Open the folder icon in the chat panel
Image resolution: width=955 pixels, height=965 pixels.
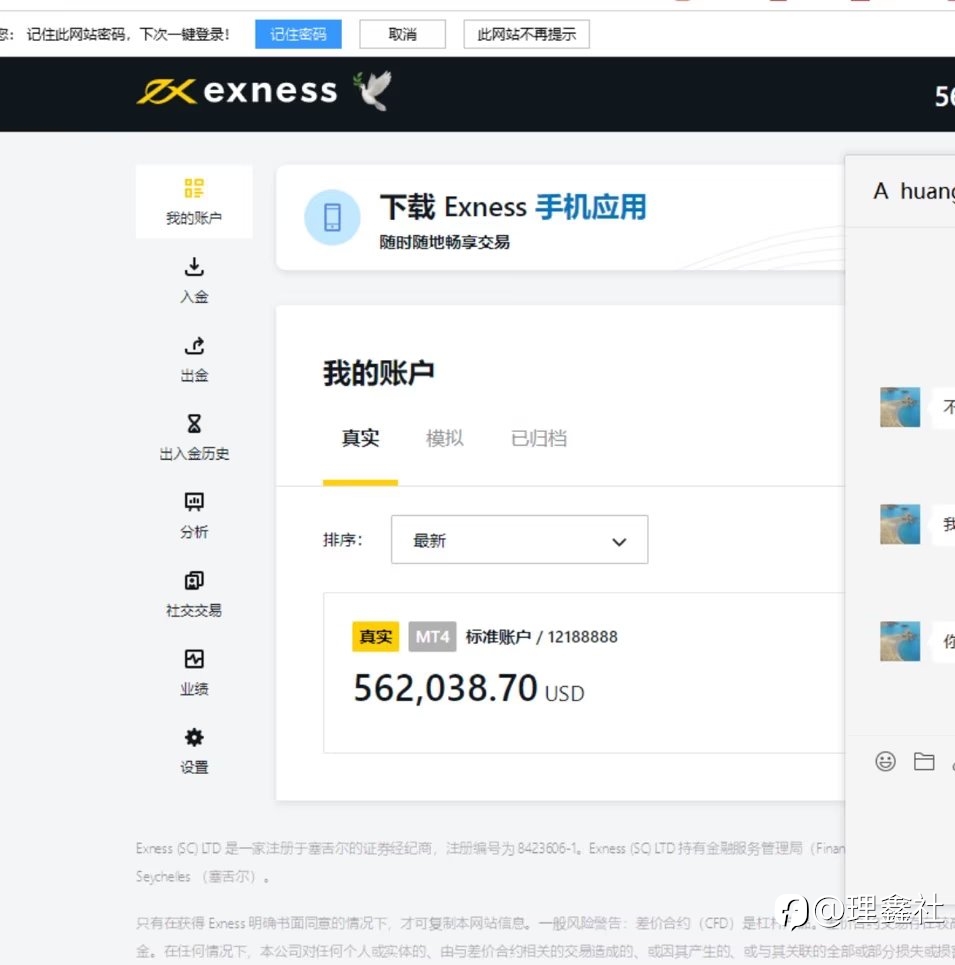(x=924, y=761)
